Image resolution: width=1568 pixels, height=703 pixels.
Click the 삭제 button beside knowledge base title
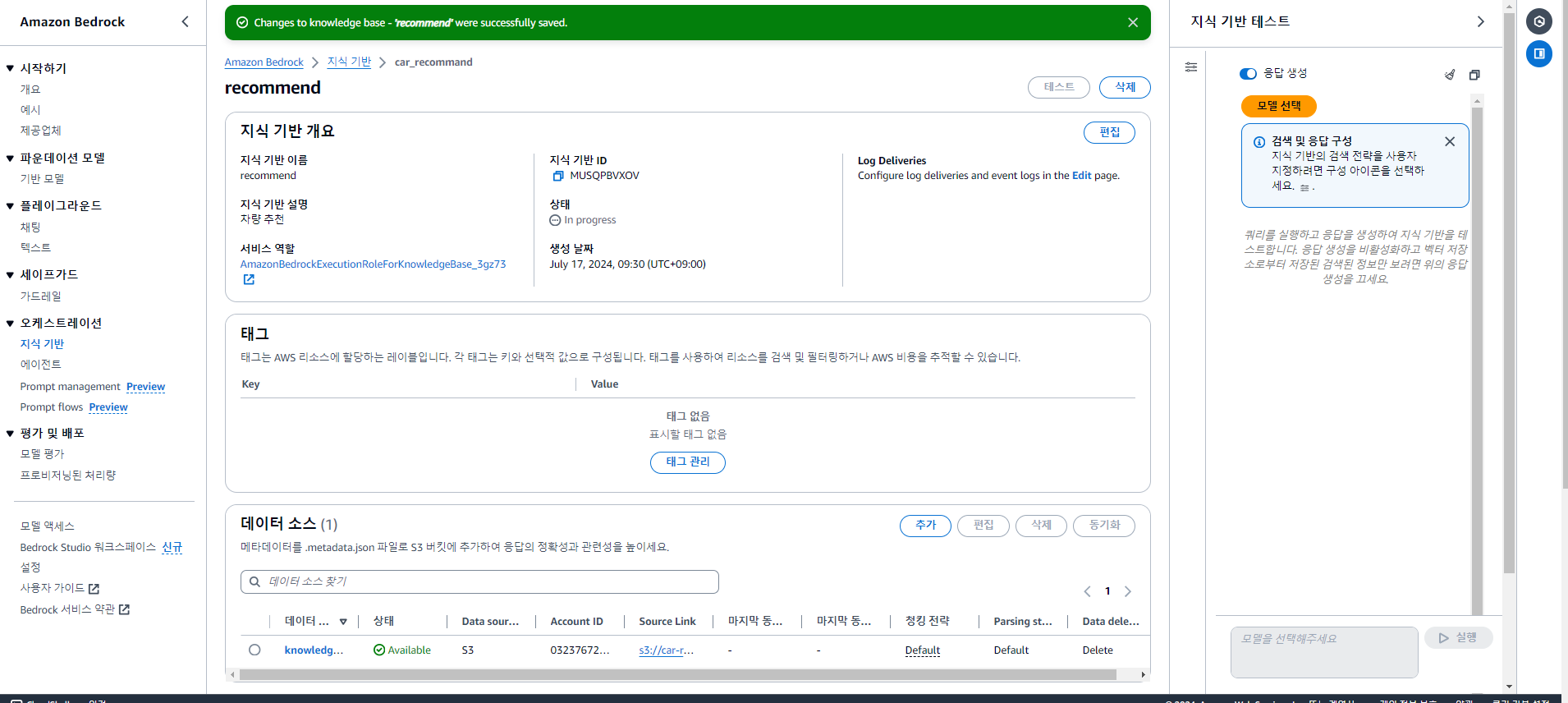(1125, 87)
